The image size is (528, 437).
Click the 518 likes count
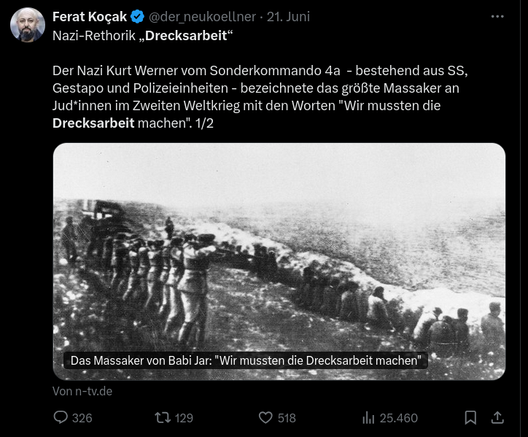(x=287, y=418)
